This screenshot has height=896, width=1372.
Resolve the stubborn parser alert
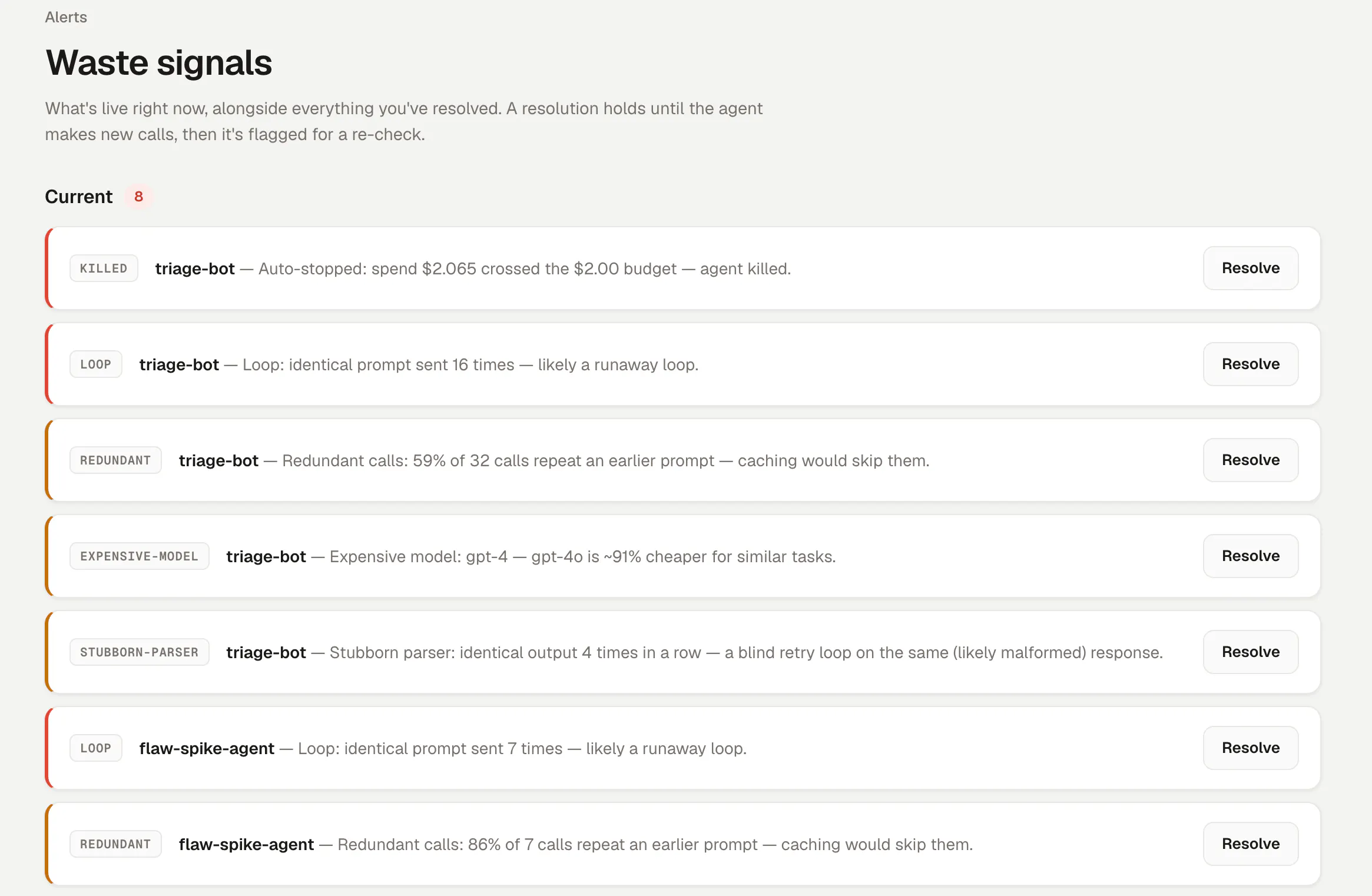click(x=1250, y=652)
